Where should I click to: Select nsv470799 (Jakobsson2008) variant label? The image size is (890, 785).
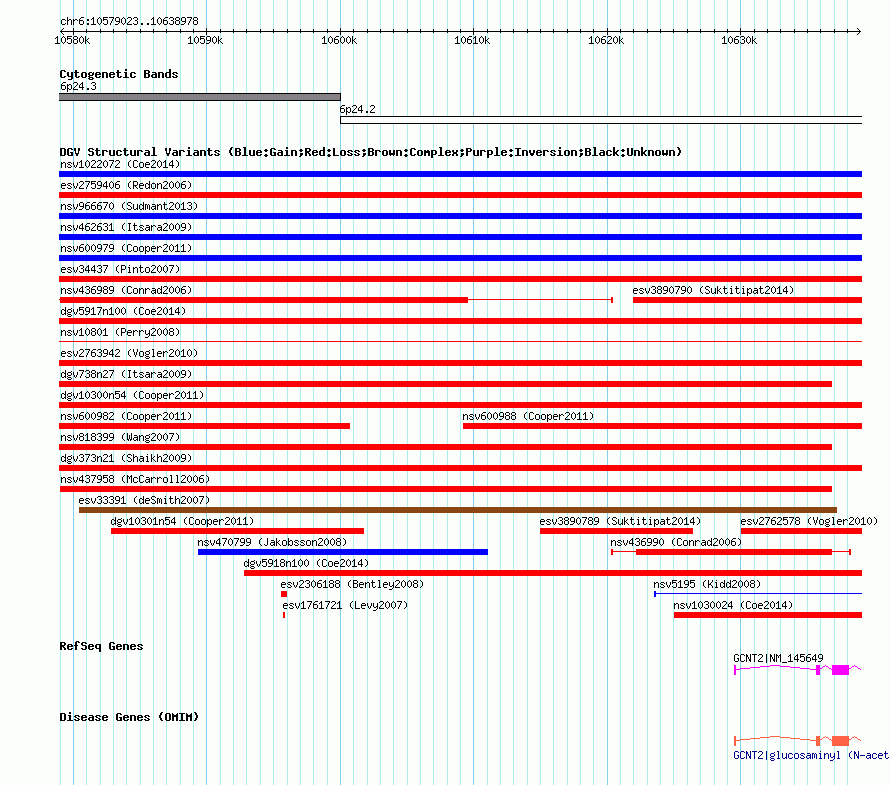click(x=272, y=542)
